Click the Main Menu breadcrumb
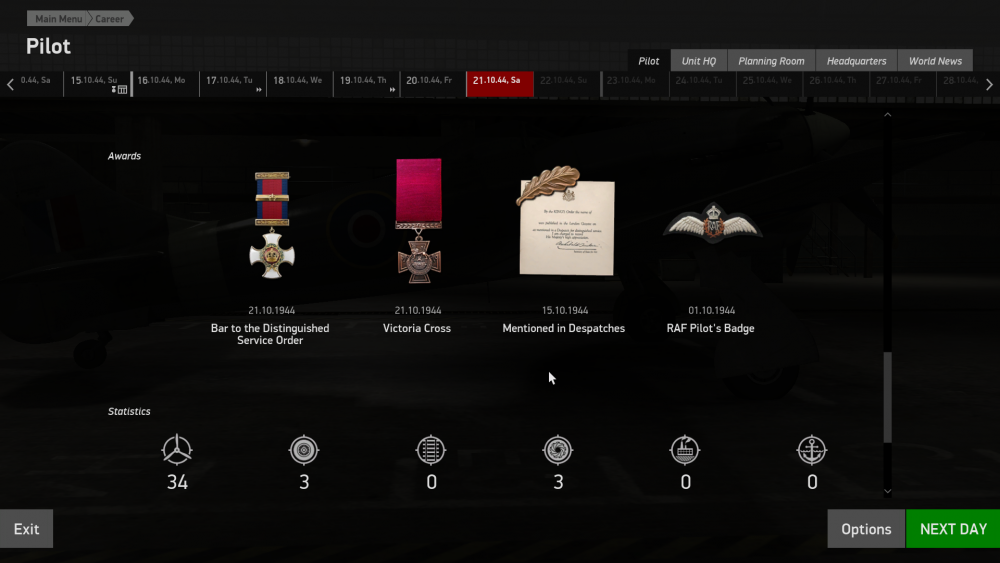The height and width of the screenshot is (563, 1000). click(x=57, y=18)
